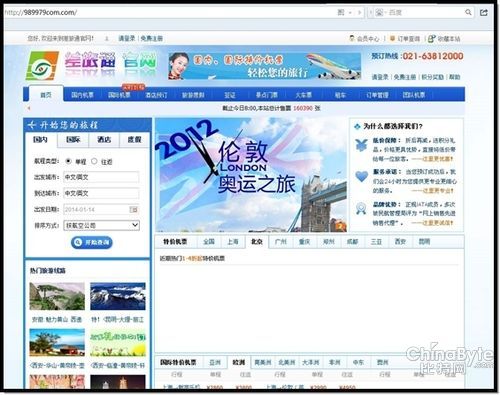The width and height of the screenshot is (500, 395).
Task: Open the 西安-临潼 flower field thumbnail
Action: [x=118, y=342]
